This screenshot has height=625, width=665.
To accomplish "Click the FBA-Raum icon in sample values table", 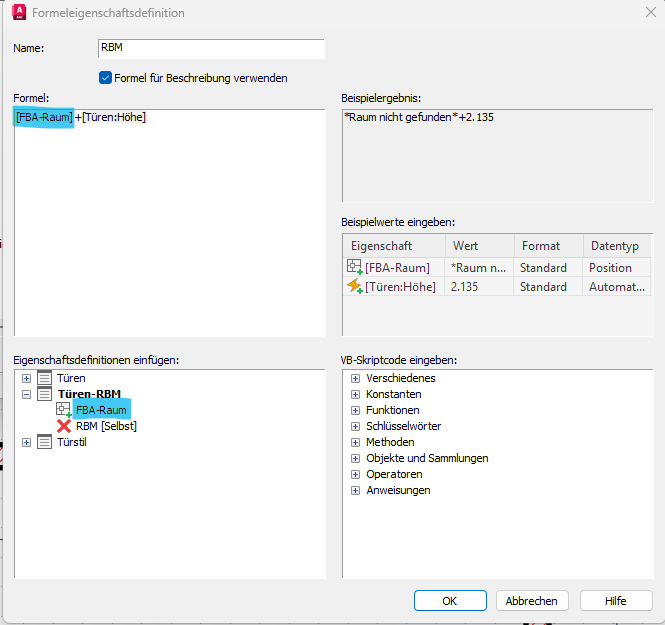I will point(354,267).
